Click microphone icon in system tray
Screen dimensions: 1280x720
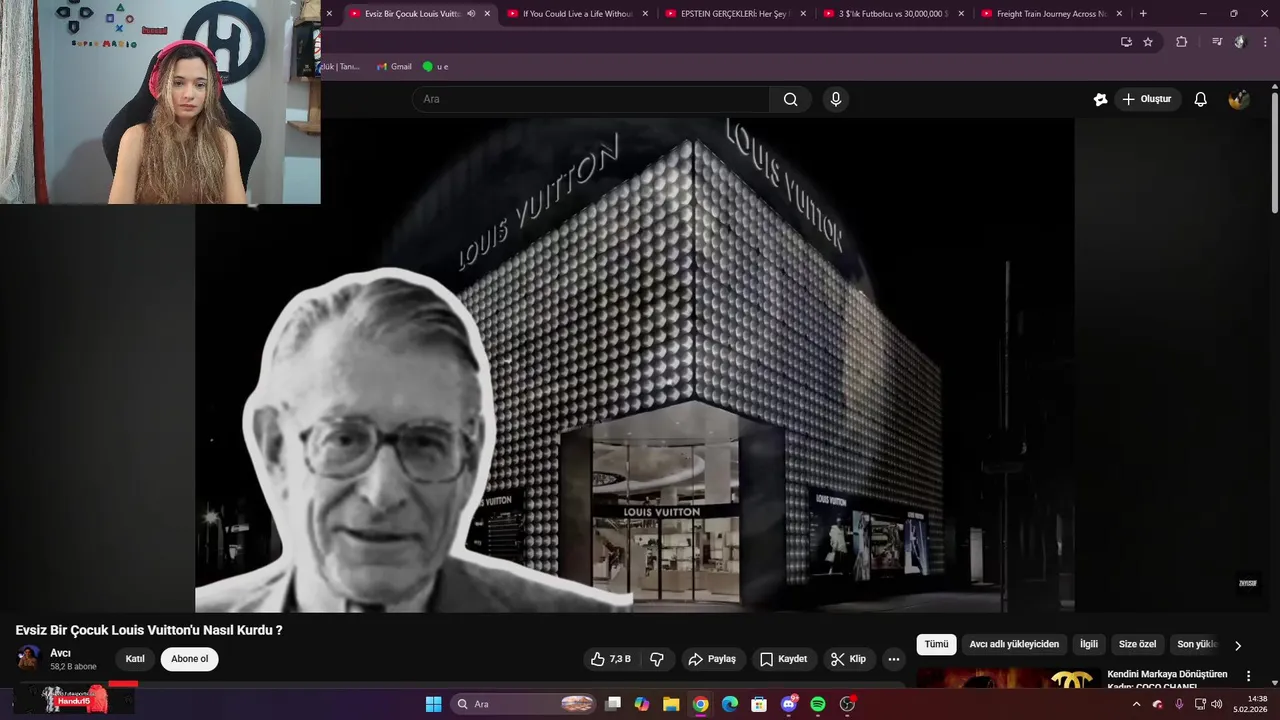pos(1179,704)
